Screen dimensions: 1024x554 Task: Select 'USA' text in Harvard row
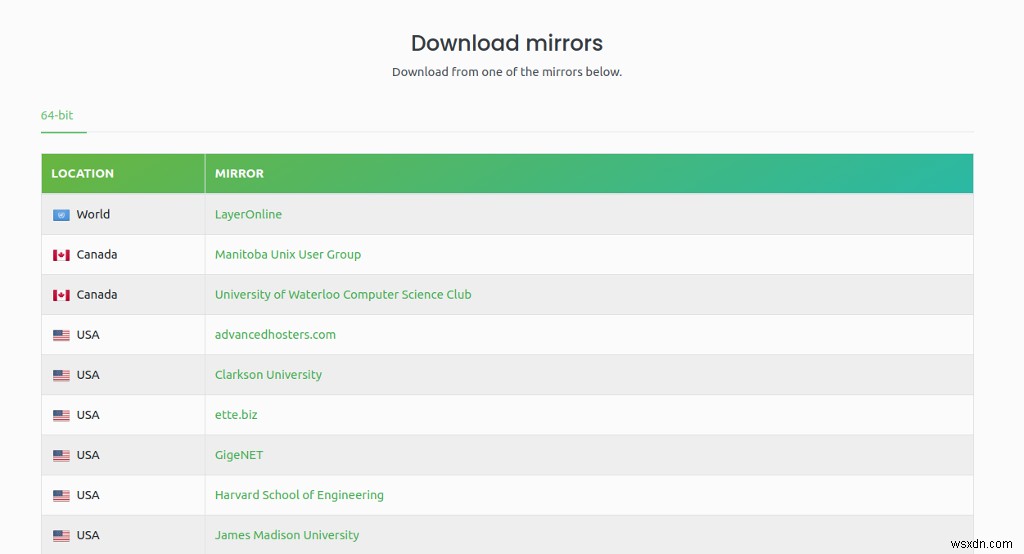click(88, 495)
